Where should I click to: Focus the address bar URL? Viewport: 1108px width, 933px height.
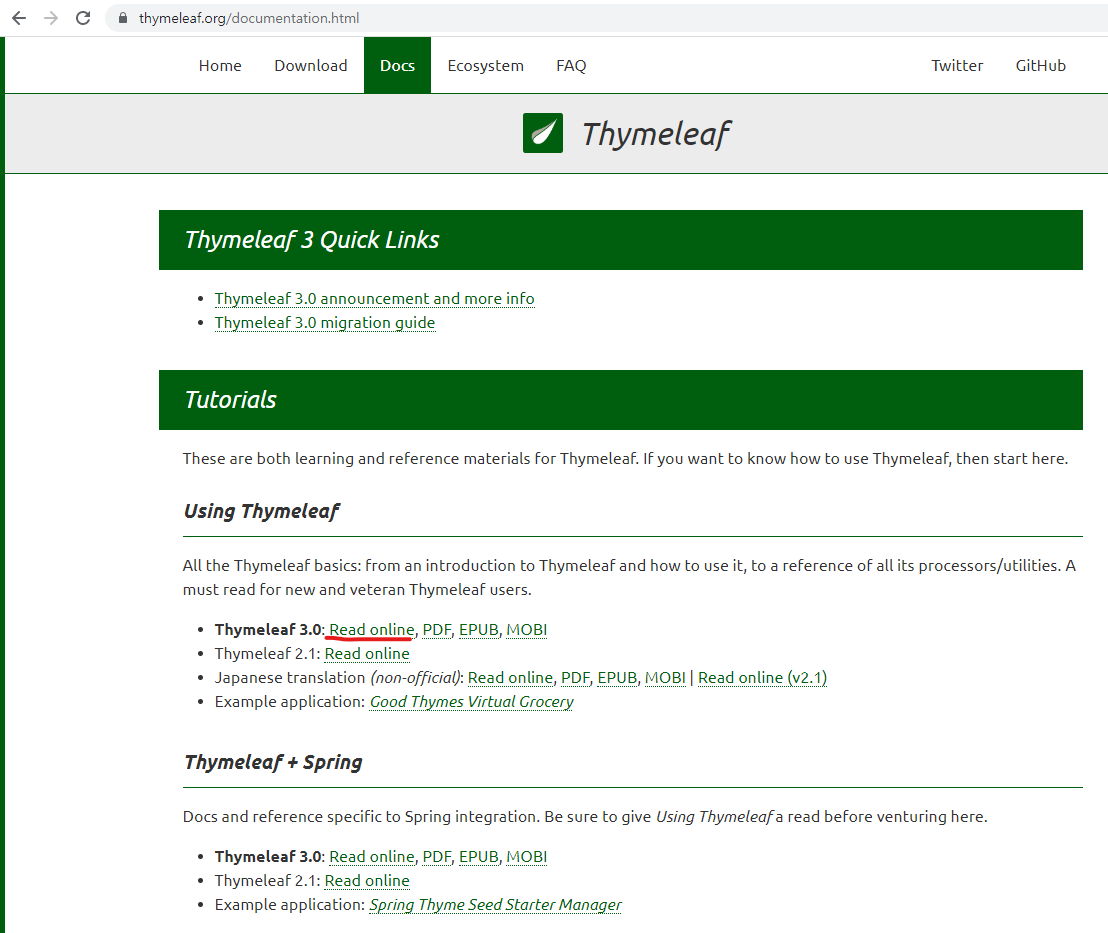coord(249,18)
